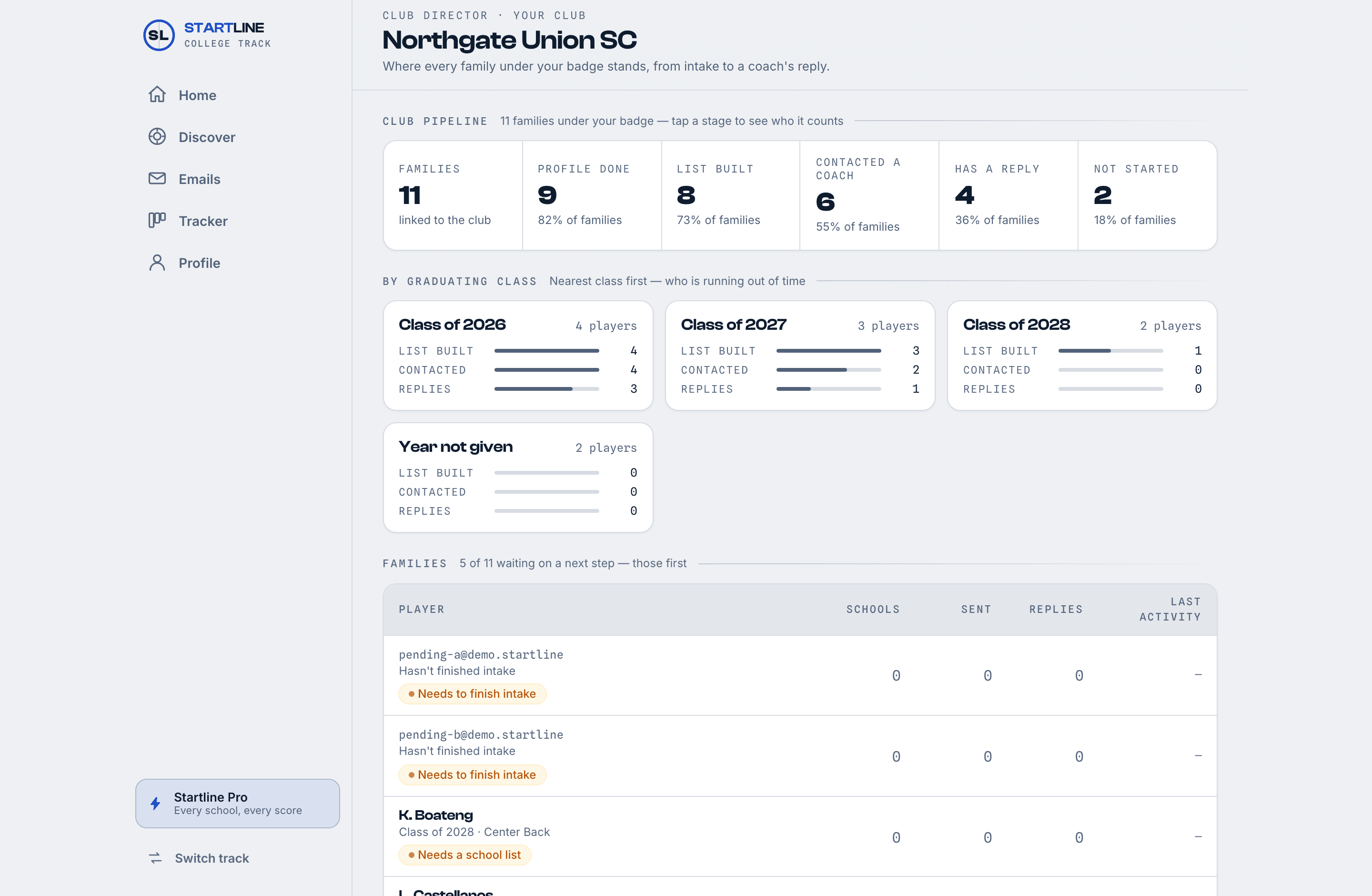Click Class of 2026 Replies progress bar
1372x896 pixels.
pyautogui.click(x=546, y=389)
